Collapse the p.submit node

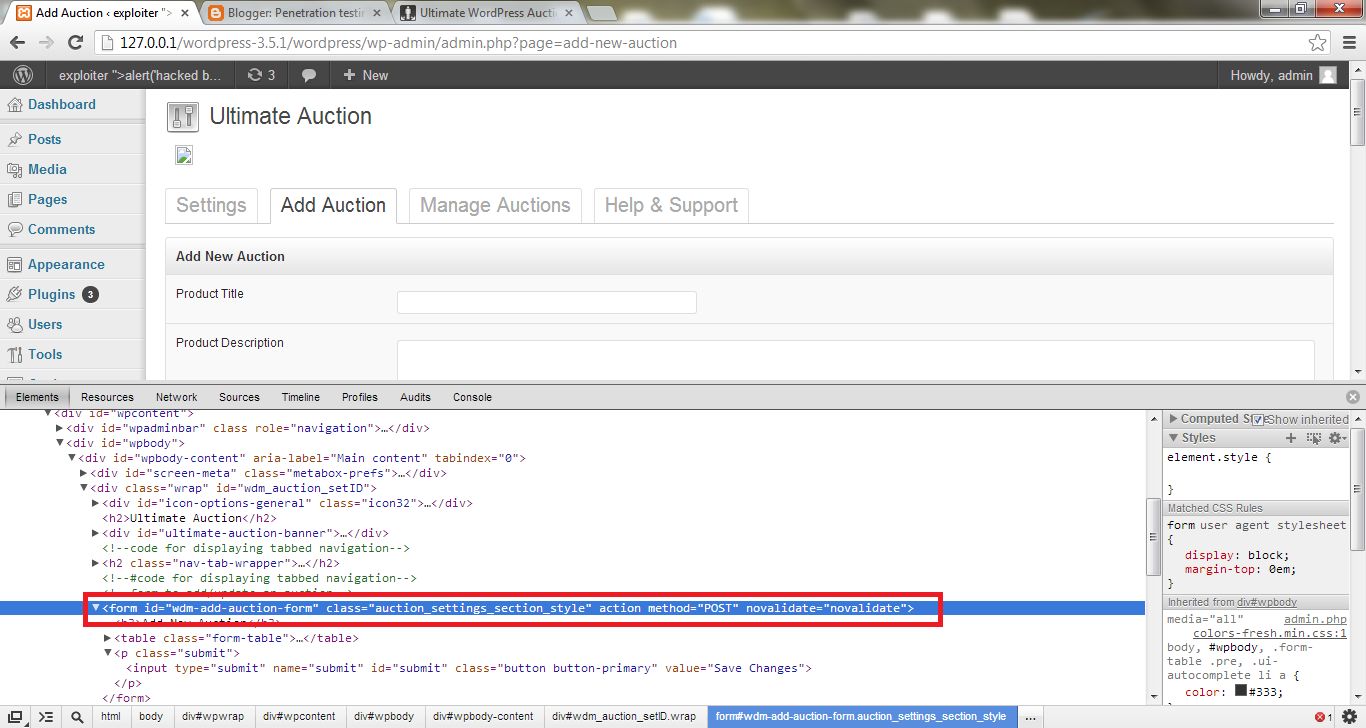[x=109, y=653]
